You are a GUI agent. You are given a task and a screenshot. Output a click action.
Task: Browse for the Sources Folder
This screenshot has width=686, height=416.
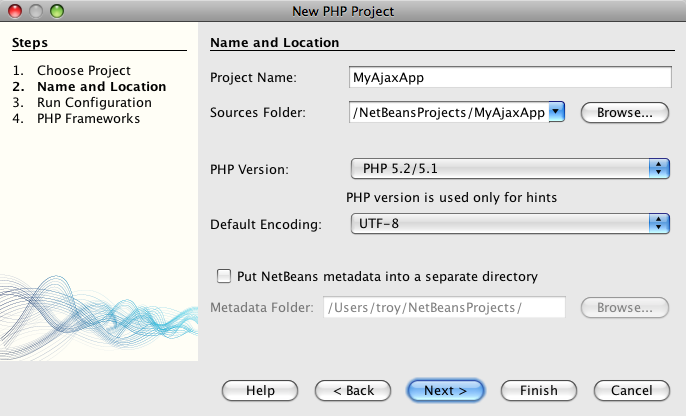click(624, 112)
